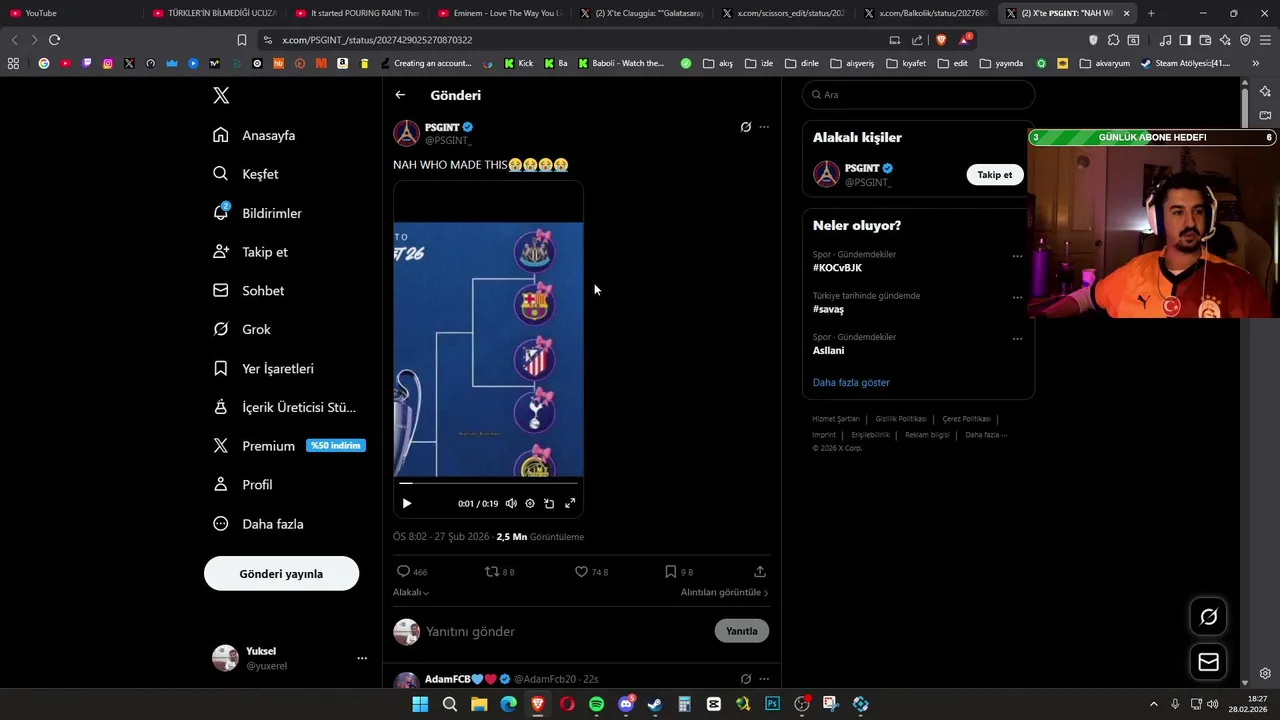
Task: Switch to x.com/scissors_edit tab
Action: coord(785,13)
